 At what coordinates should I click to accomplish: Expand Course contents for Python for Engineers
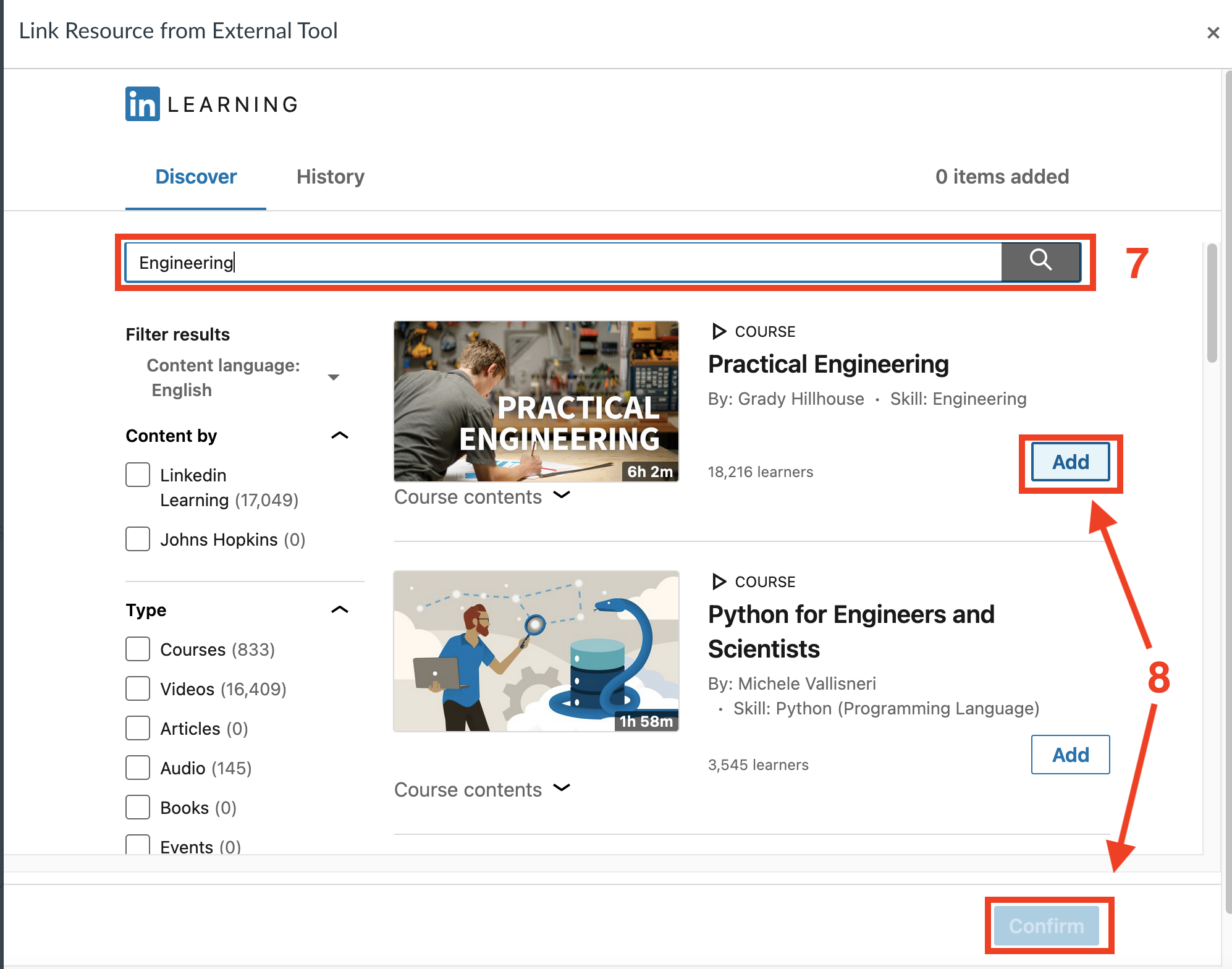pos(482,790)
